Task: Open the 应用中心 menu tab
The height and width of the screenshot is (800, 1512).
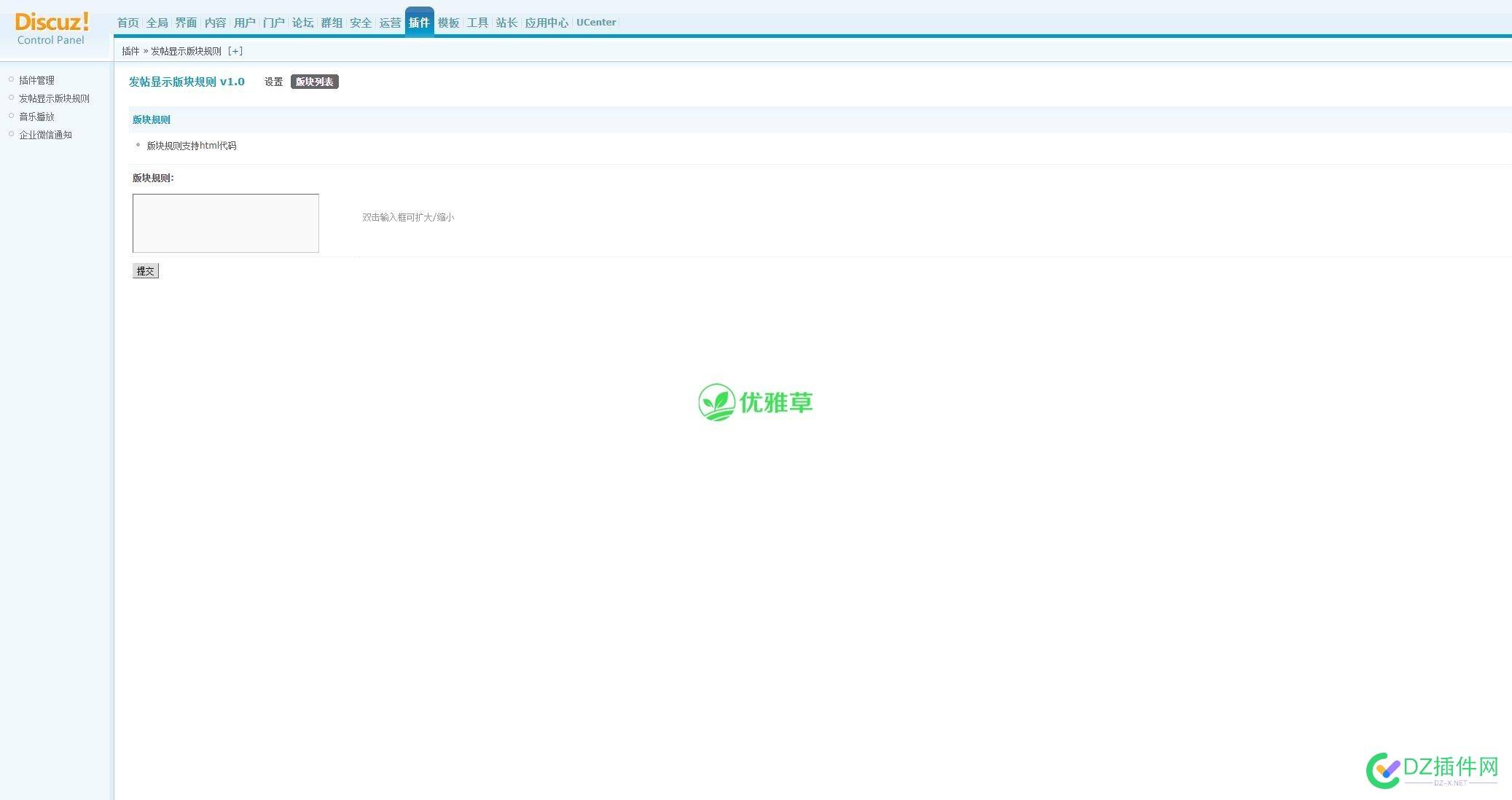Action: click(547, 23)
